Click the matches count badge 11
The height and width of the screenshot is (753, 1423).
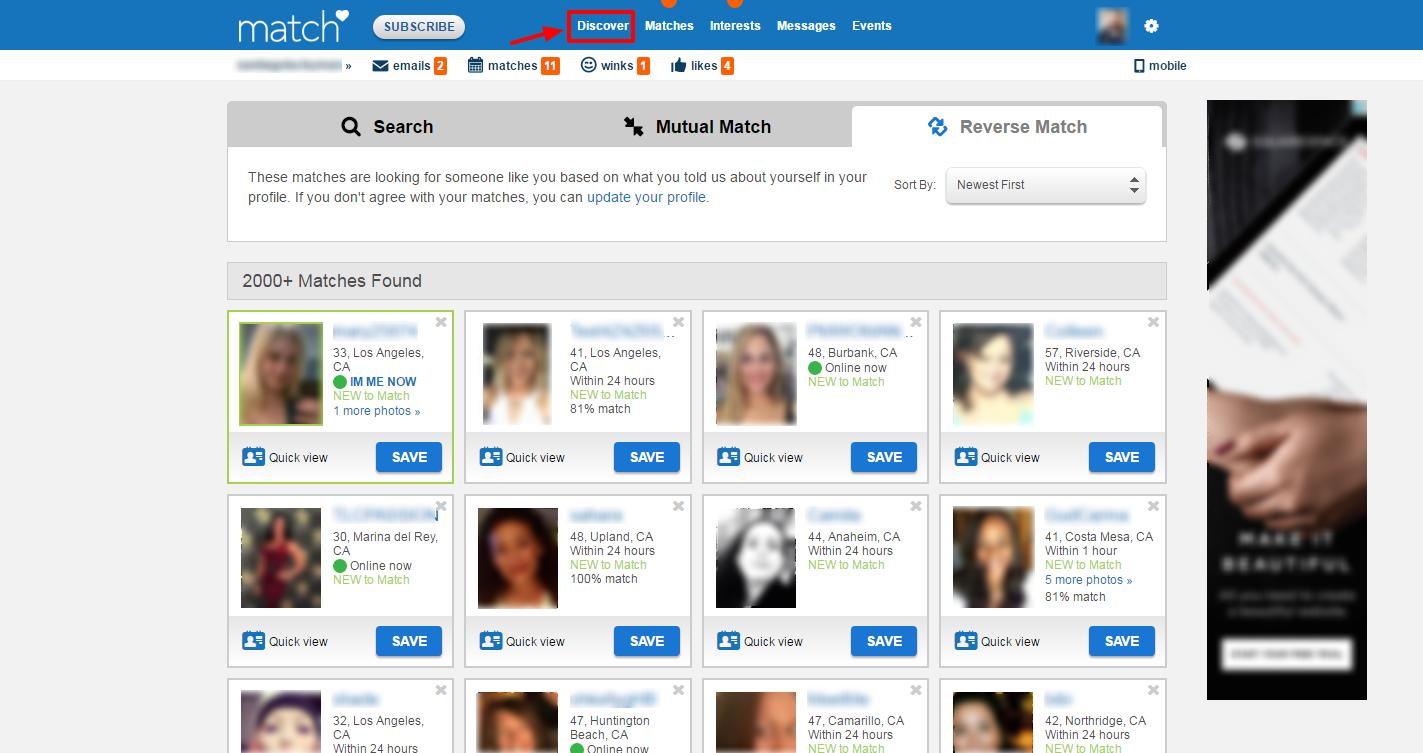(550, 66)
